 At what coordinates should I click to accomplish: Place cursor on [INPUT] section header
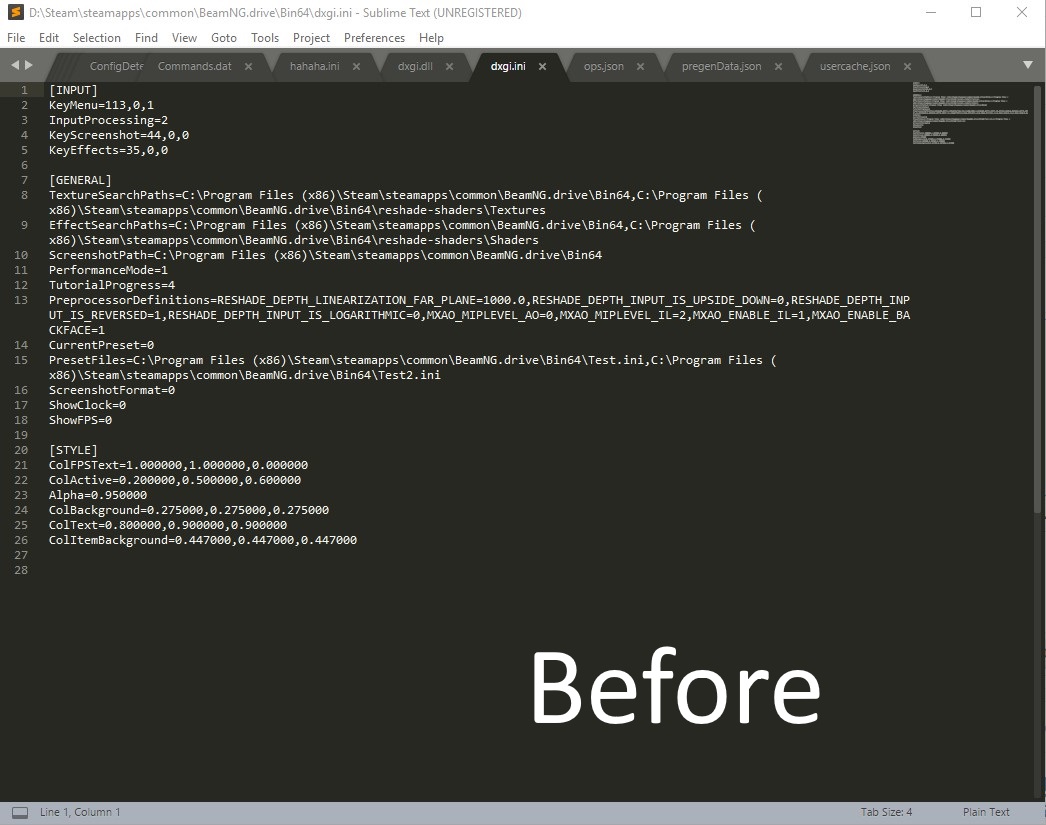coord(73,90)
